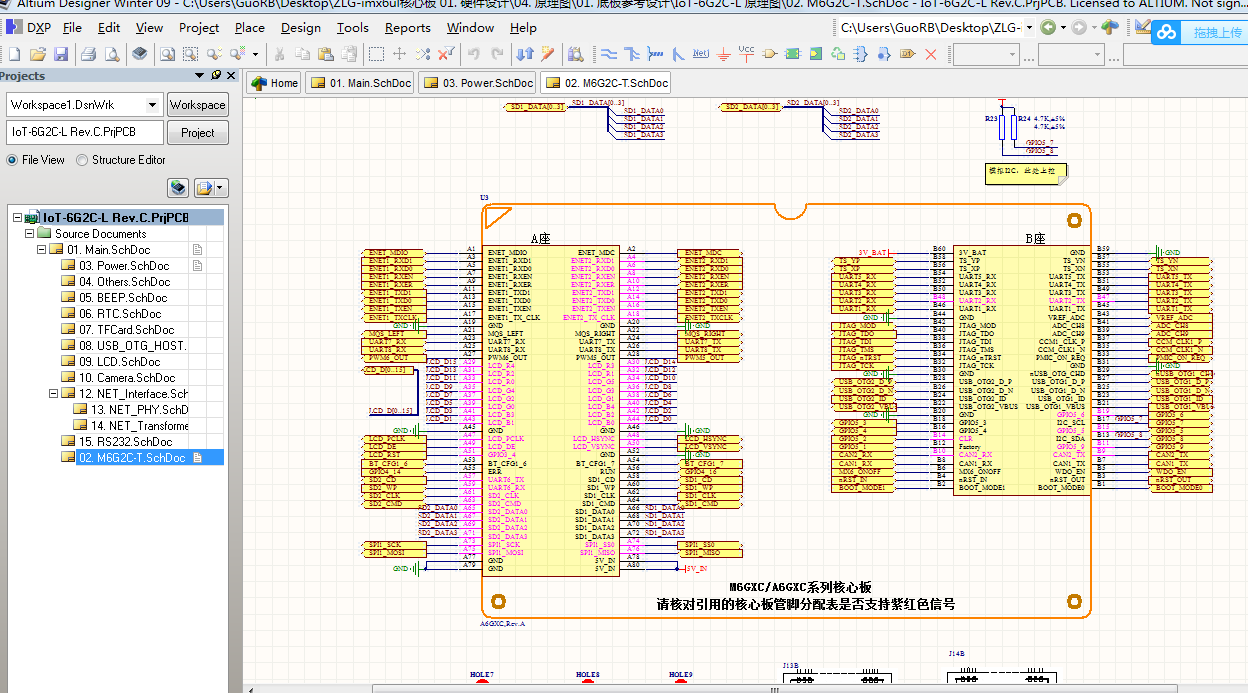Collapse the 12. NET_Interface node

point(55,394)
